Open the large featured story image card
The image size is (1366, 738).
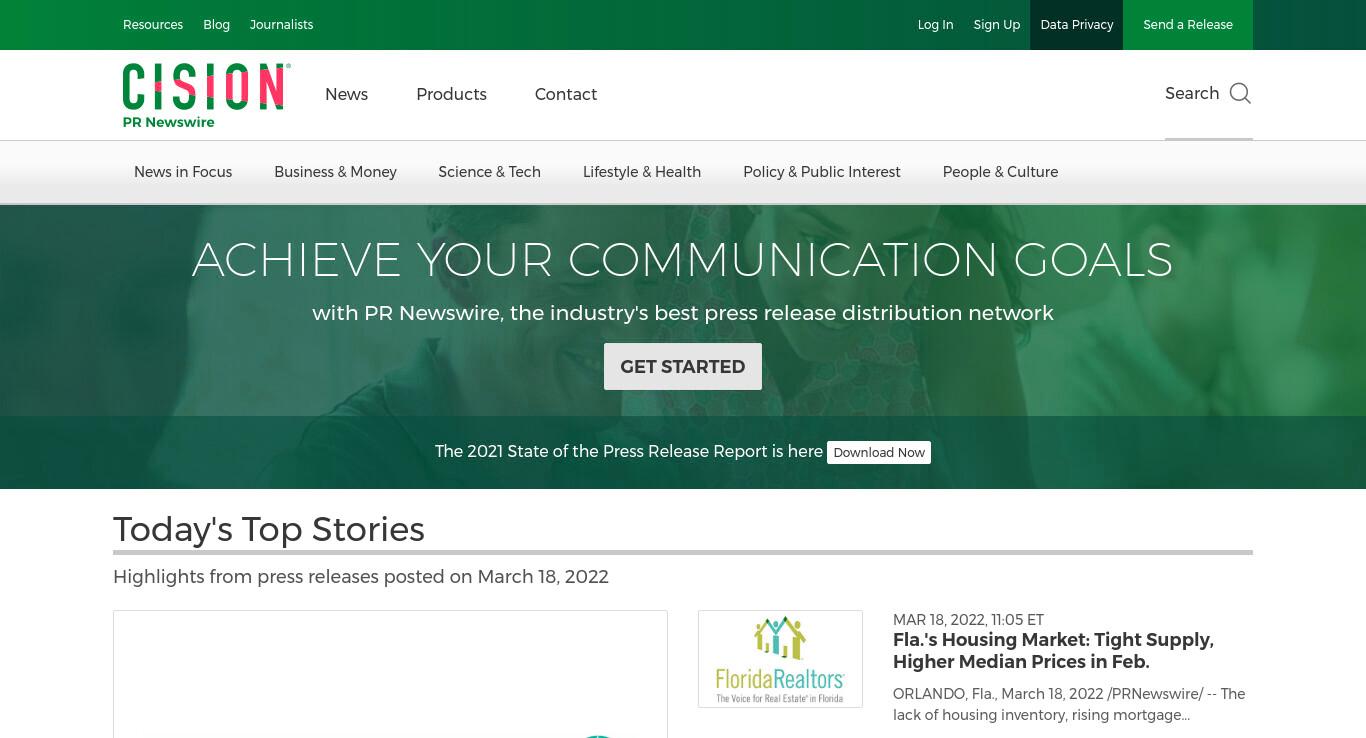(390, 674)
